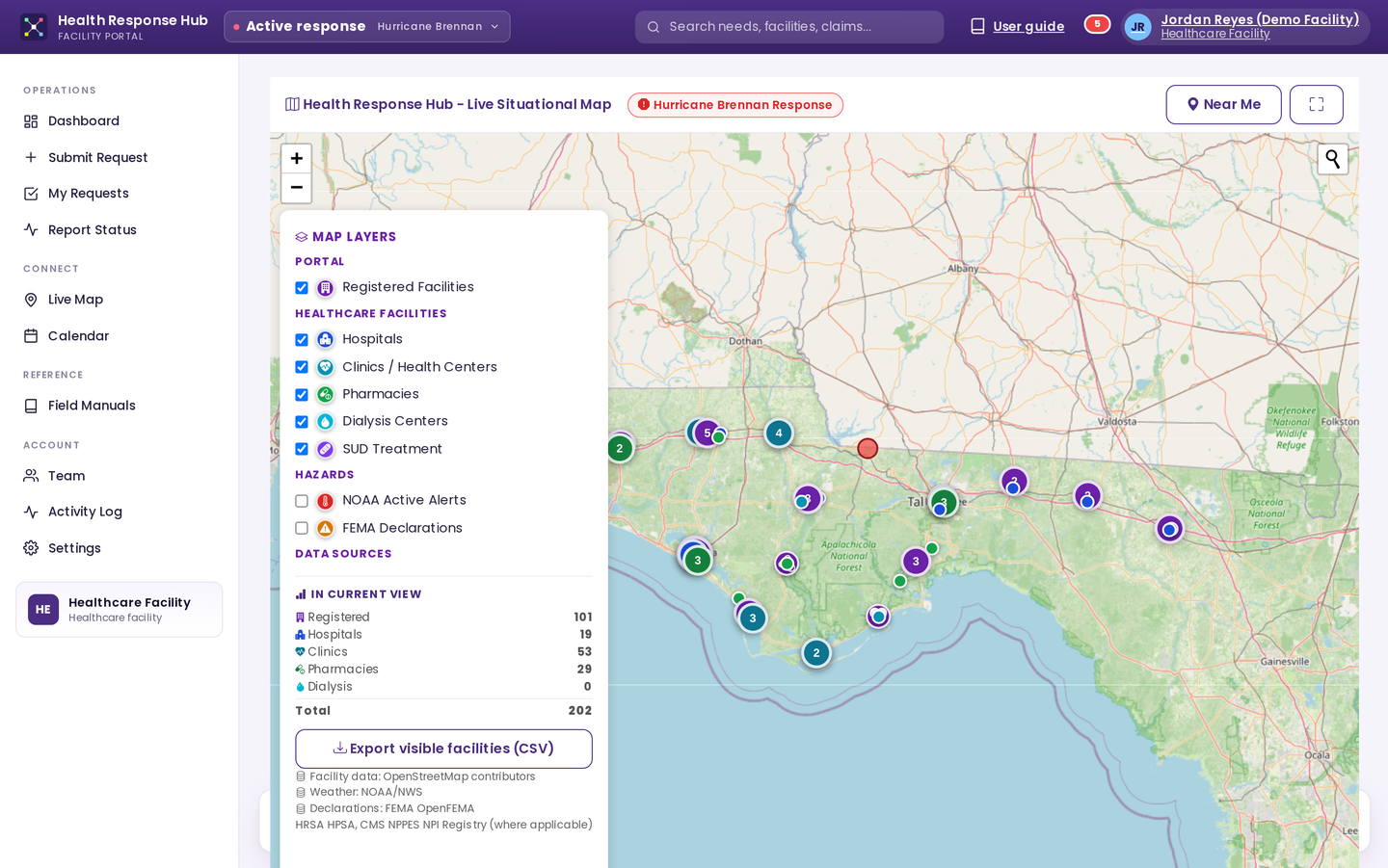Uncheck the SUD Treatment layer
This screenshot has width=1388, height=868.
click(302, 449)
